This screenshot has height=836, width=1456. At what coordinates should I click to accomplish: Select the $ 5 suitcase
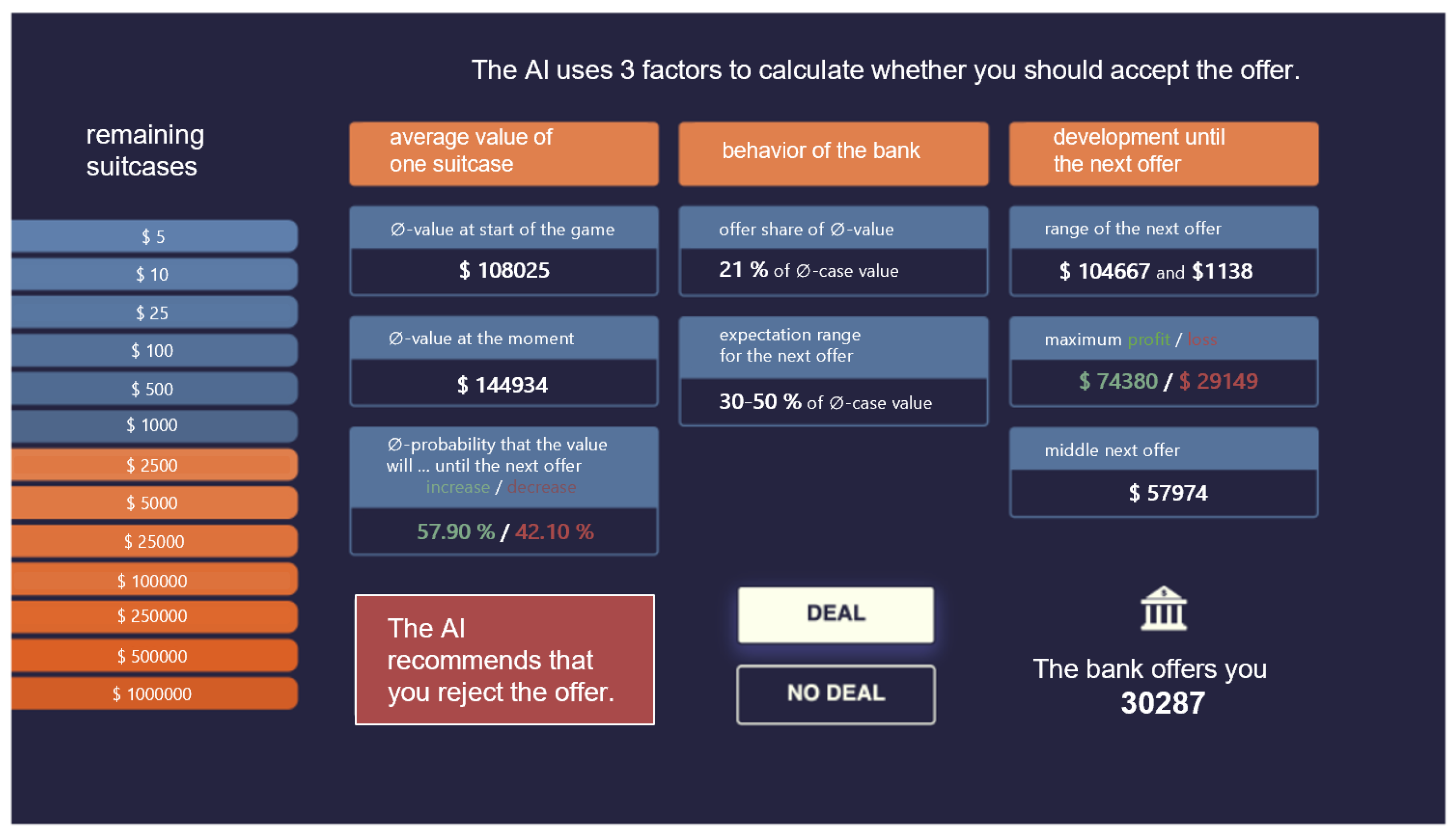pyautogui.click(x=153, y=236)
